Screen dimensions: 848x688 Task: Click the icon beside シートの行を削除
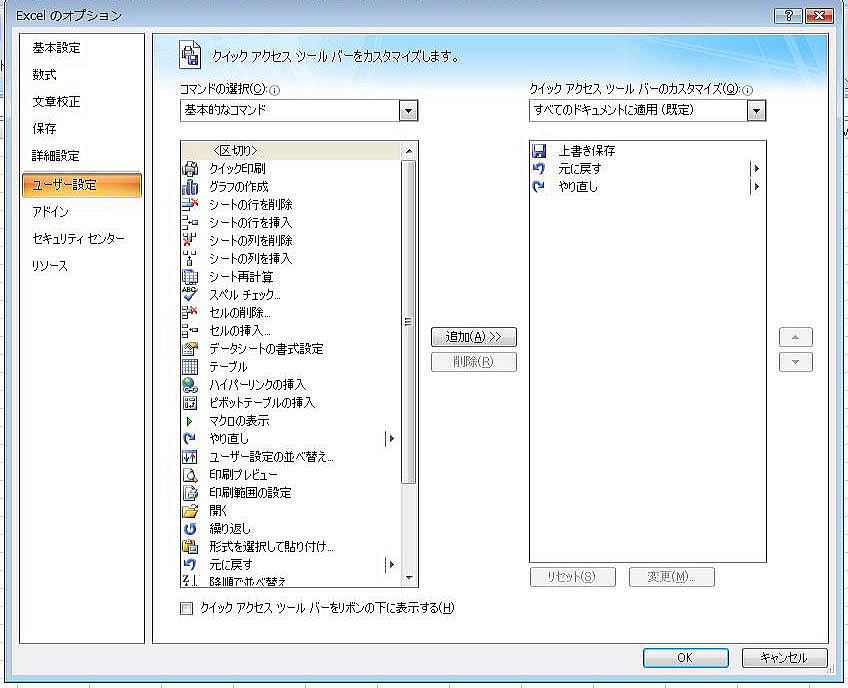(x=190, y=204)
